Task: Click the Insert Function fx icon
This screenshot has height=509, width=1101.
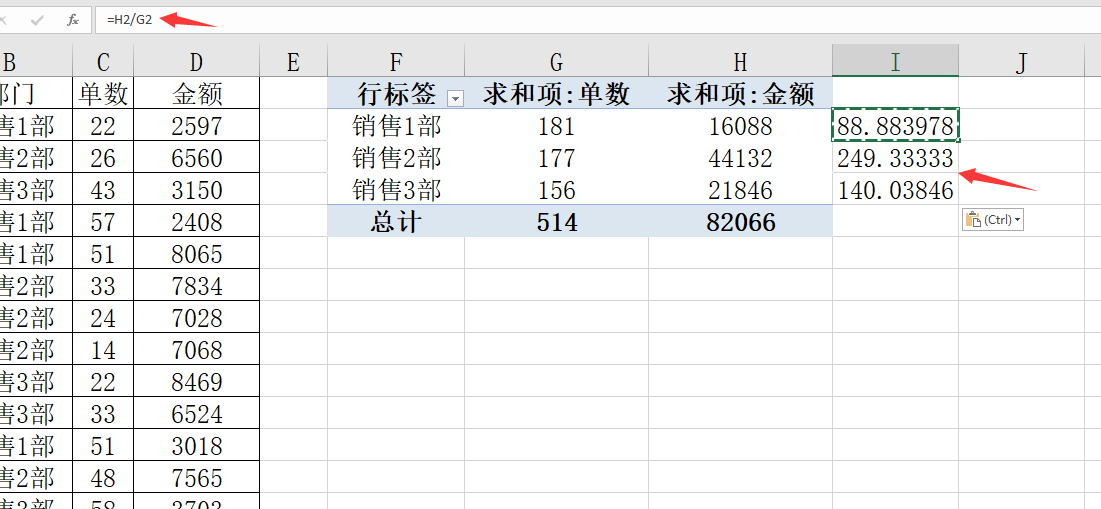Action: pos(73,20)
